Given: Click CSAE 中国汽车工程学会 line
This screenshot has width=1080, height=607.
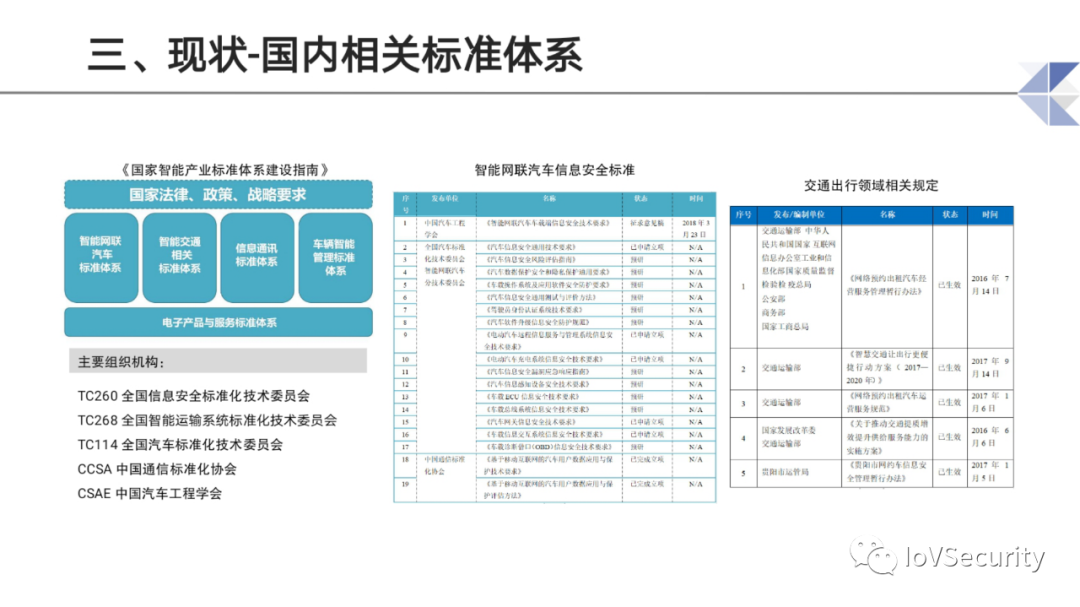Looking at the screenshot, I should point(149,493).
